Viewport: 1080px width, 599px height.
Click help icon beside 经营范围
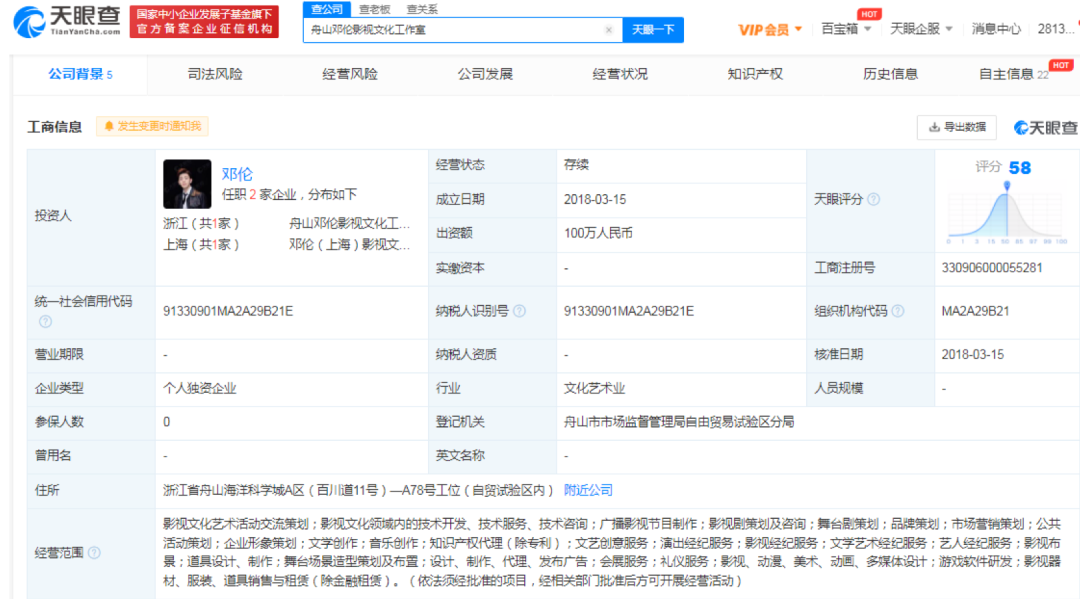[94, 553]
